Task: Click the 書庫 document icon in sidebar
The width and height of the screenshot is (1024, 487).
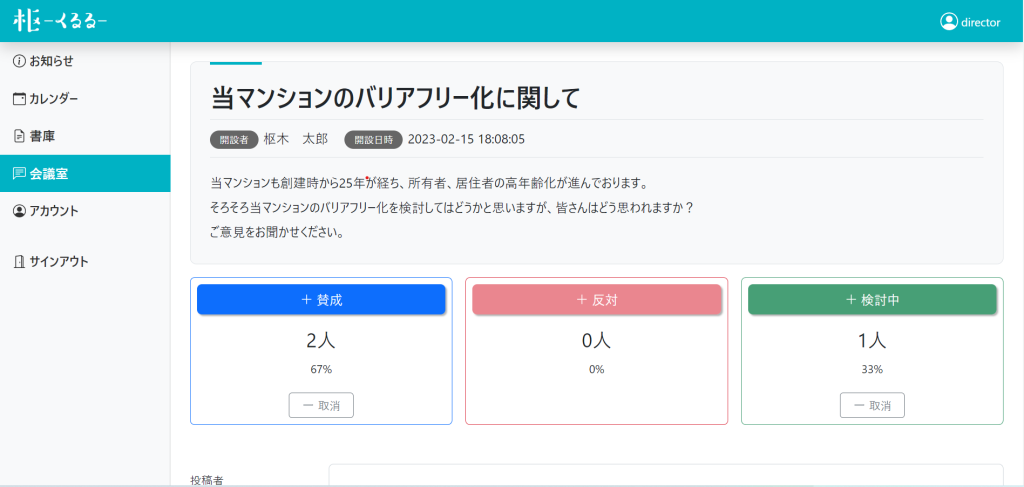Action: pos(20,136)
